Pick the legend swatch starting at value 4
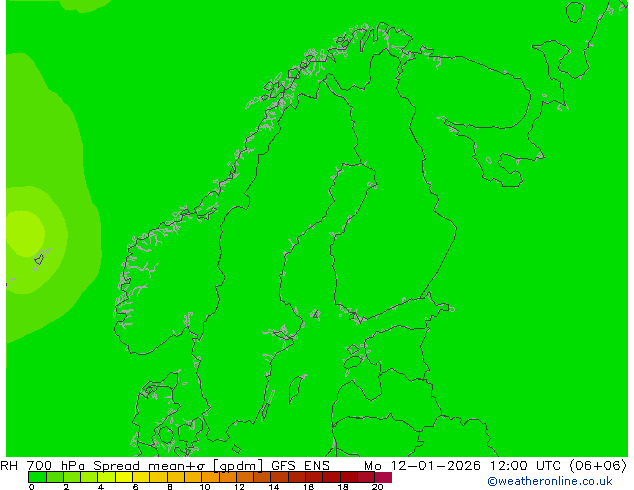The width and height of the screenshot is (634, 490). tap(106, 477)
